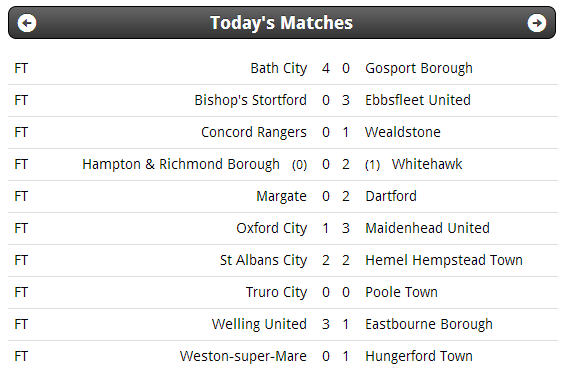565x377 pixels.
Task: Open Wealdstone team link
Action: tap(403, 132)
